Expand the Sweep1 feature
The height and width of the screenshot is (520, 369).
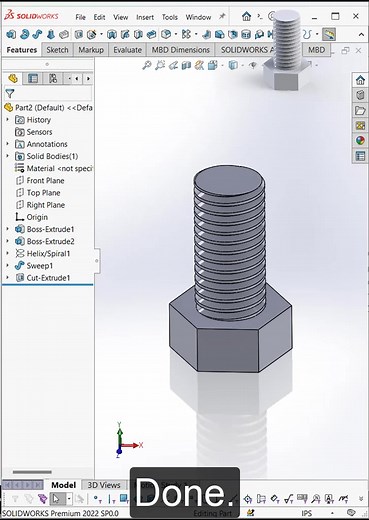8,266
